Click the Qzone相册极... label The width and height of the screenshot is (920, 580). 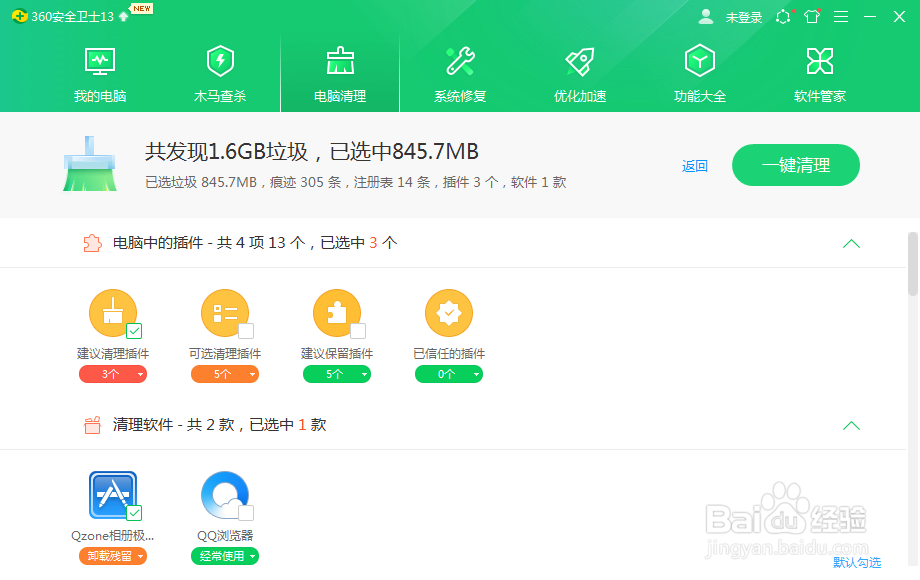pyautogui.click(x=113, y=535)
